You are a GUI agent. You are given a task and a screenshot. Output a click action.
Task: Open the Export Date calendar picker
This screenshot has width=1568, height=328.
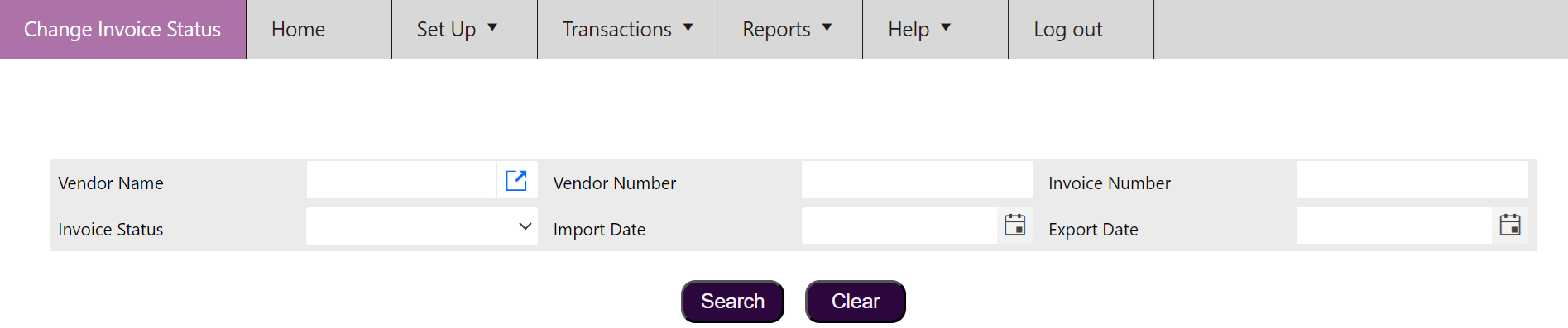coord(1510,225)
